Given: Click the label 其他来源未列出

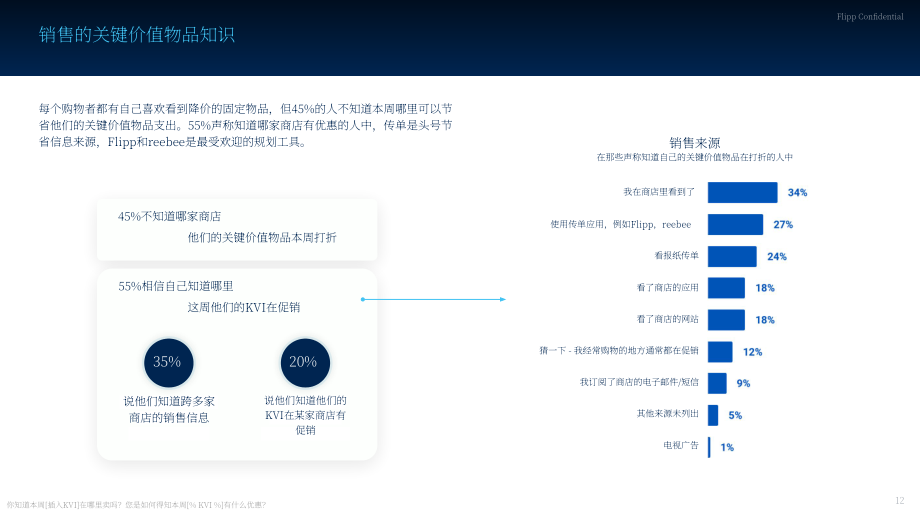Looking at the screenshot, I should point(668,414).
